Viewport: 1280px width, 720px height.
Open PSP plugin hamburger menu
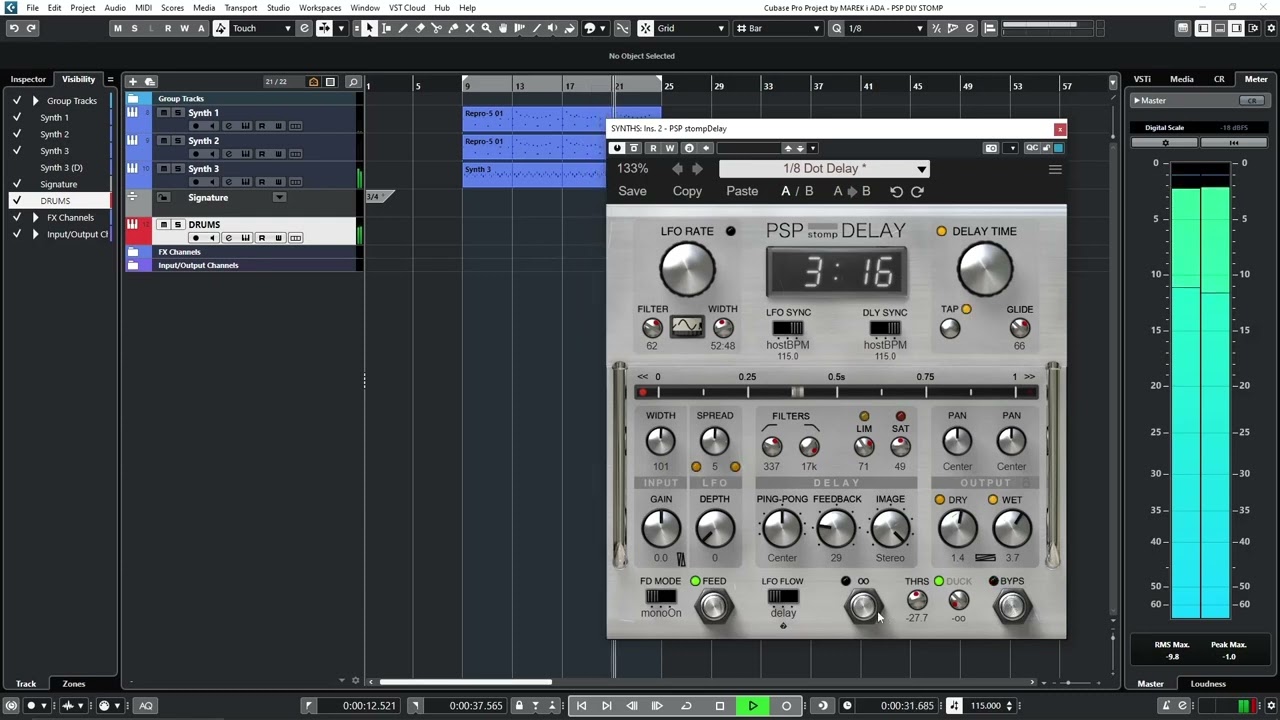1055,169
